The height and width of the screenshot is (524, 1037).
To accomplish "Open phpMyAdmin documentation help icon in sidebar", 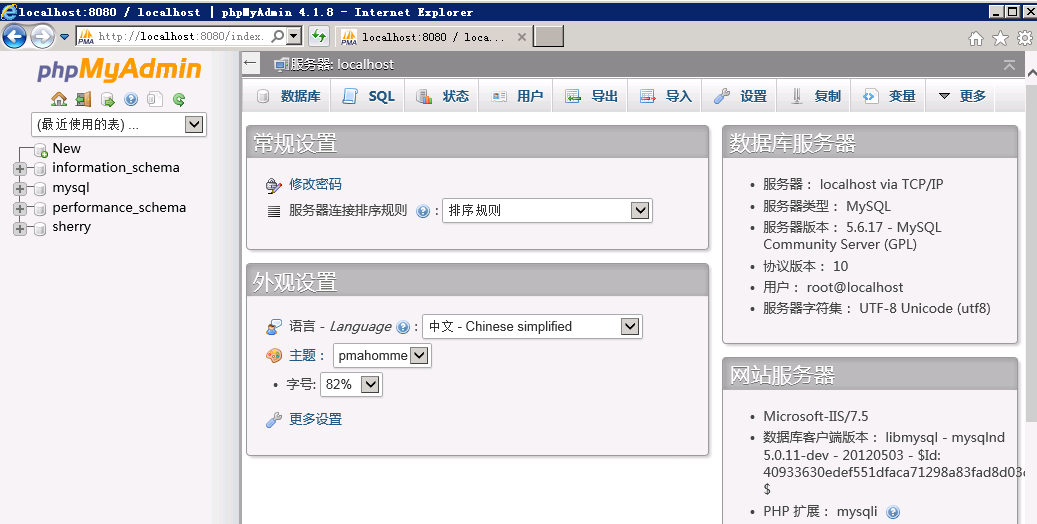I will [131, 99].
